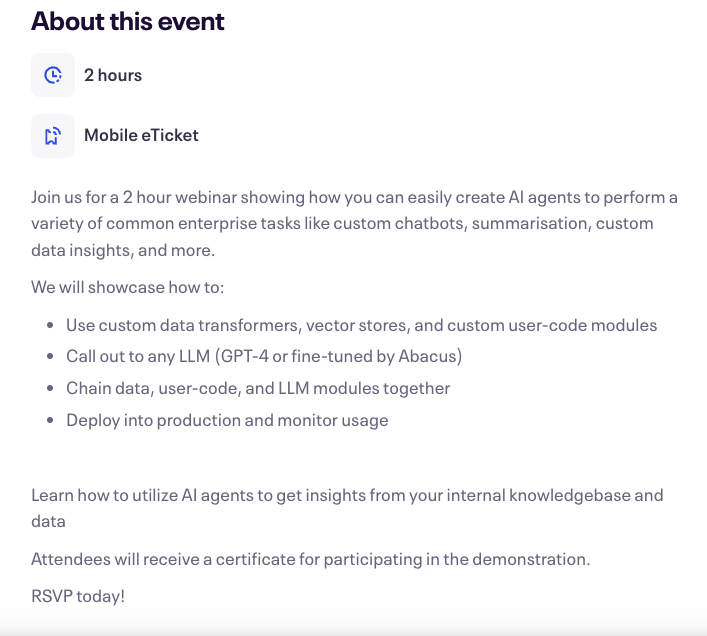Click the 'Attendees will receive a certificate' sentence

[311, 559]
